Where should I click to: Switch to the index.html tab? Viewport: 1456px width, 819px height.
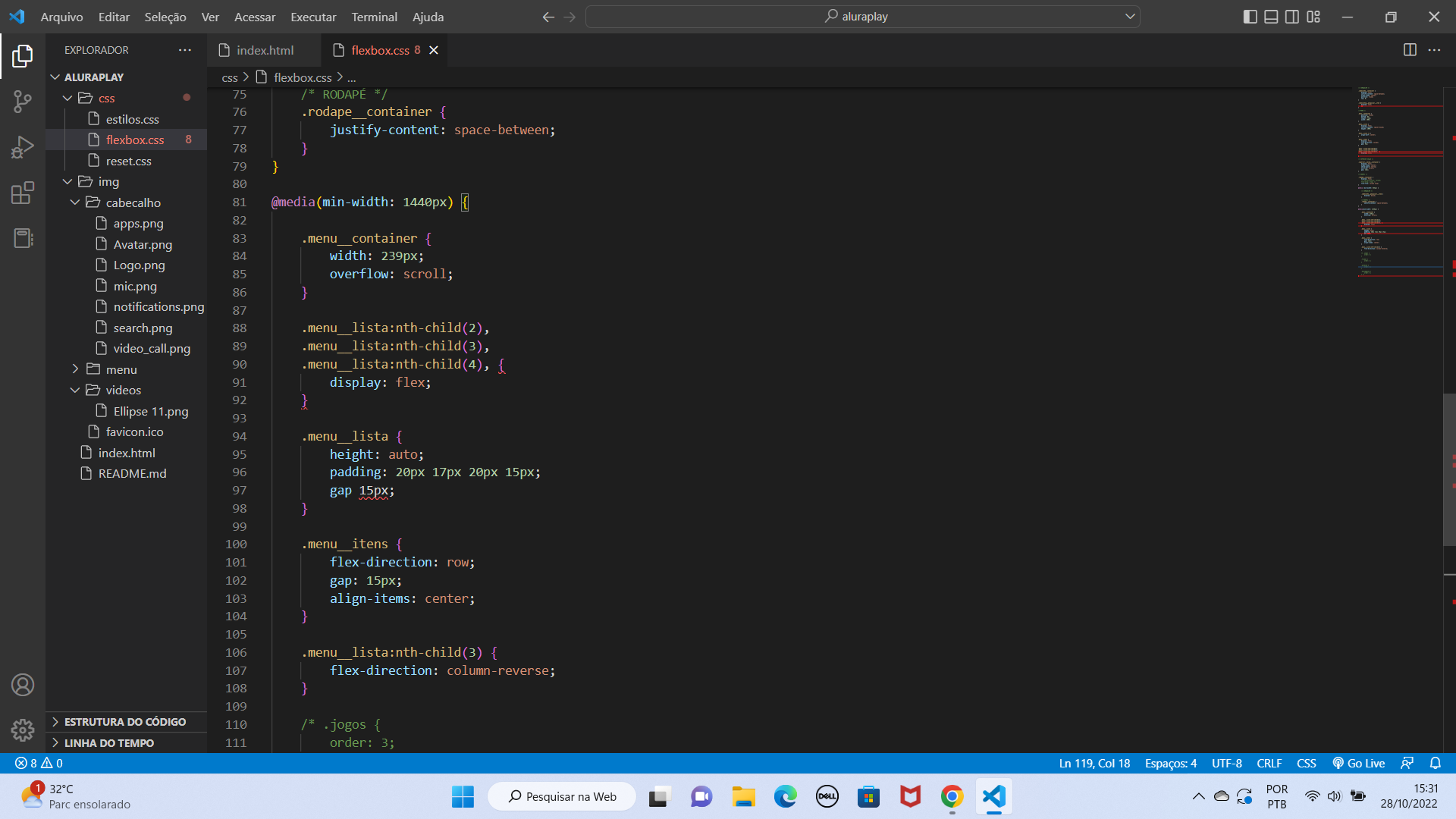click(x=265, y=50)
